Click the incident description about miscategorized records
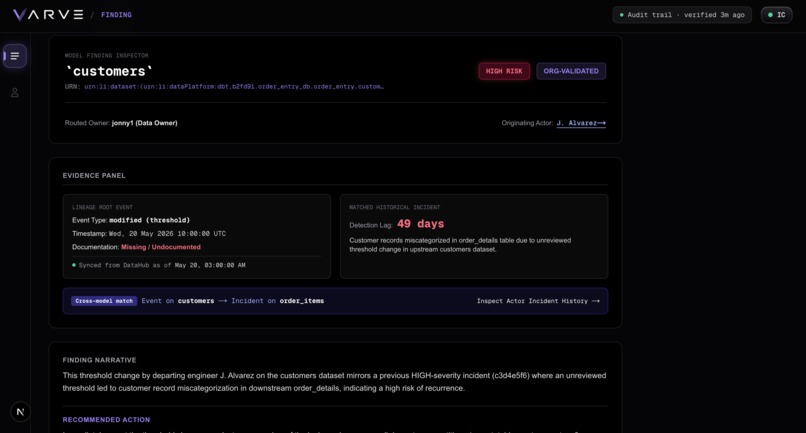 [460, 245]
